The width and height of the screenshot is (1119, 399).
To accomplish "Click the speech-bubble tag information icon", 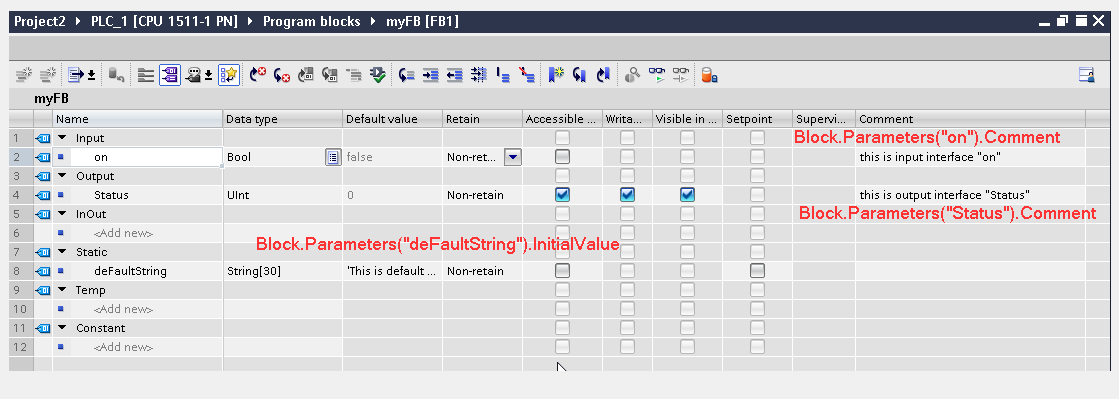I will point(194,74).
